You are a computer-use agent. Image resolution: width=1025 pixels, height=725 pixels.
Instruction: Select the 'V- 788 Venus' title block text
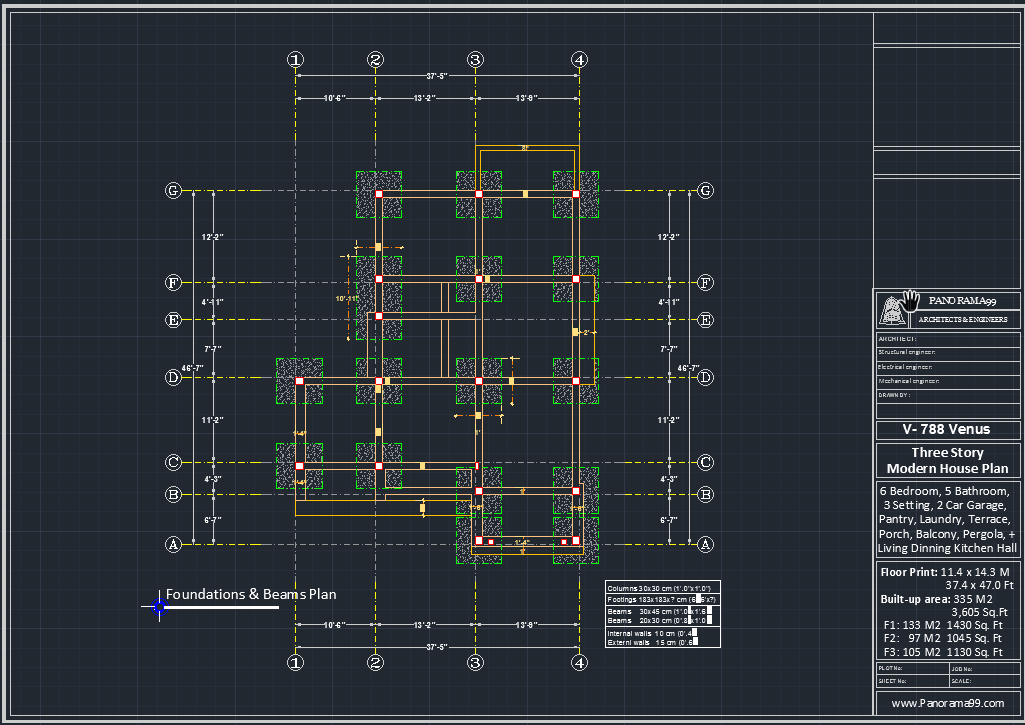pos(946,430)
